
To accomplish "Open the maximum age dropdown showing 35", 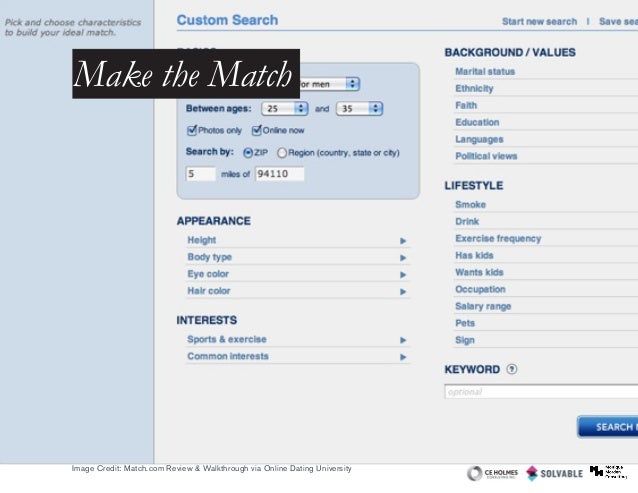I will pos(359,109).
